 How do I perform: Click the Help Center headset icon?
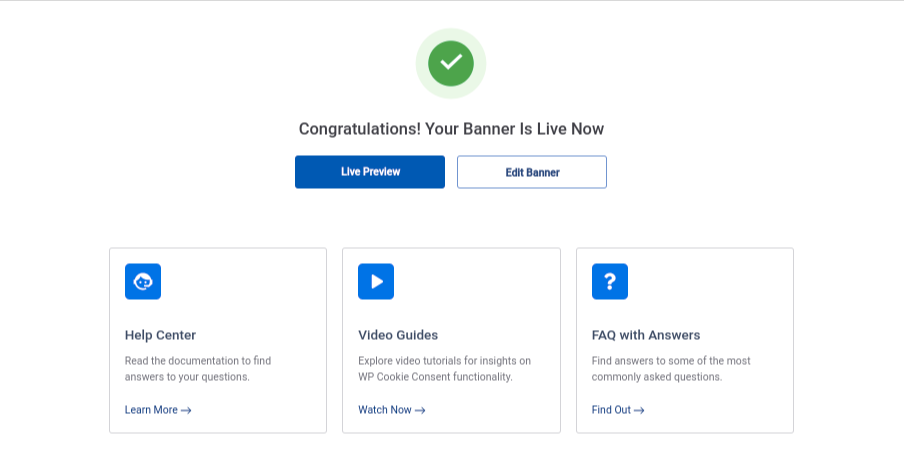[143, 281]
